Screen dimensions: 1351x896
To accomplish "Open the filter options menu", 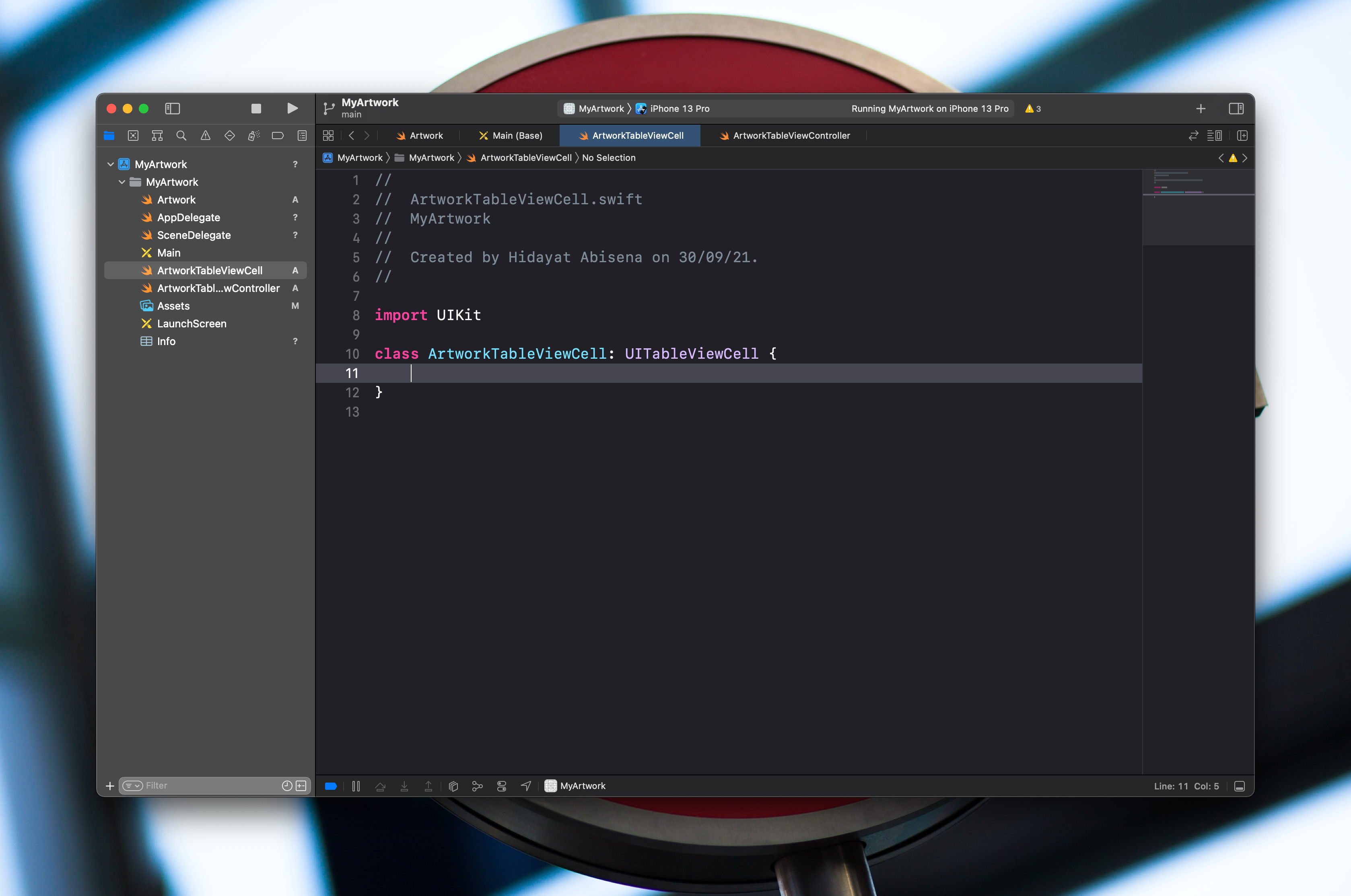I will [132, 786].
